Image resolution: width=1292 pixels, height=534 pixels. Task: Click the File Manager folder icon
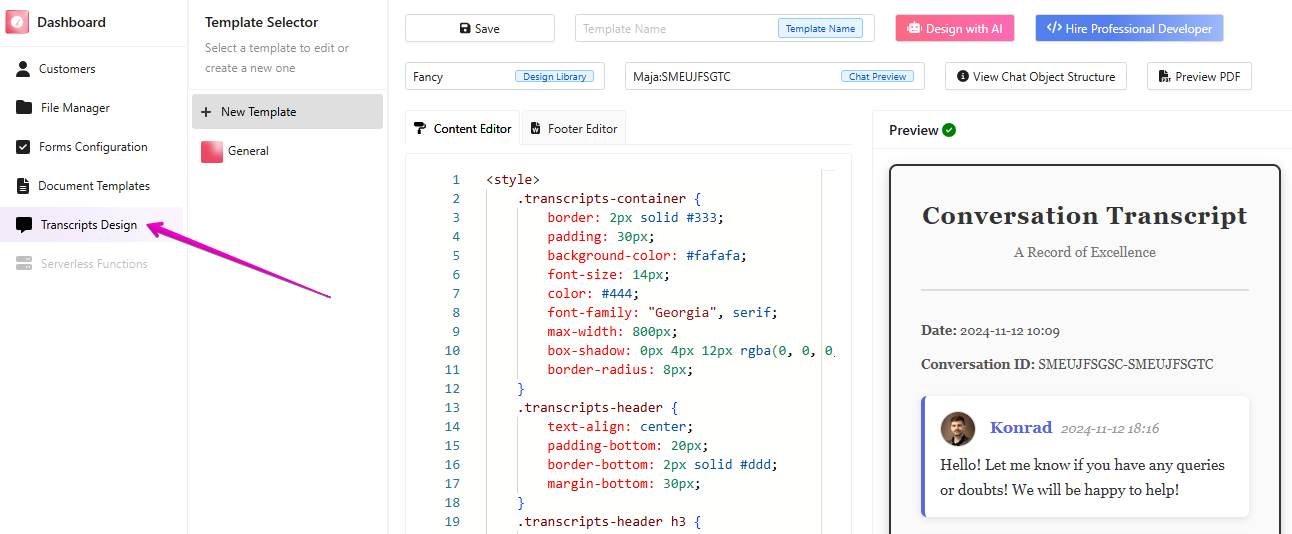click(x=24, y=108)
